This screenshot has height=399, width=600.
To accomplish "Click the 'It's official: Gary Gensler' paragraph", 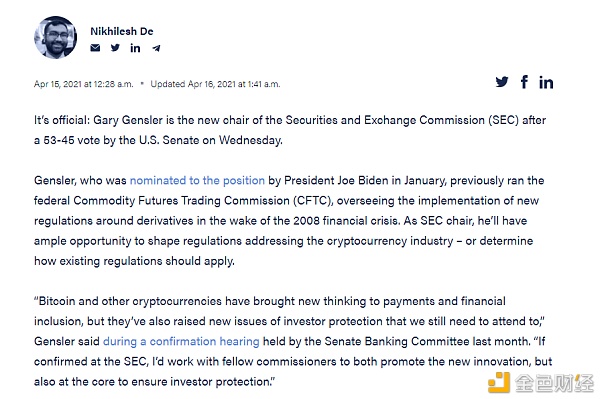I will point(290,130).
